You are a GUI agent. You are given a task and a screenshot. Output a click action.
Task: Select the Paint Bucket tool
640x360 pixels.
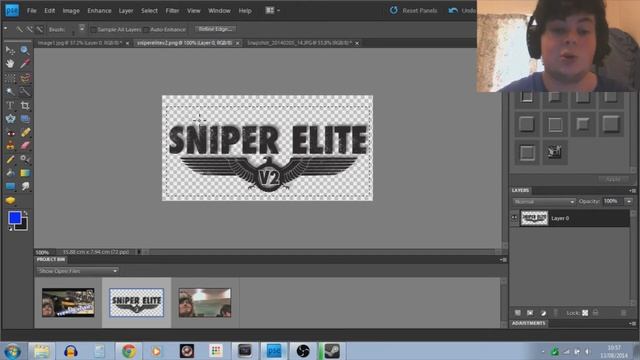10,173
